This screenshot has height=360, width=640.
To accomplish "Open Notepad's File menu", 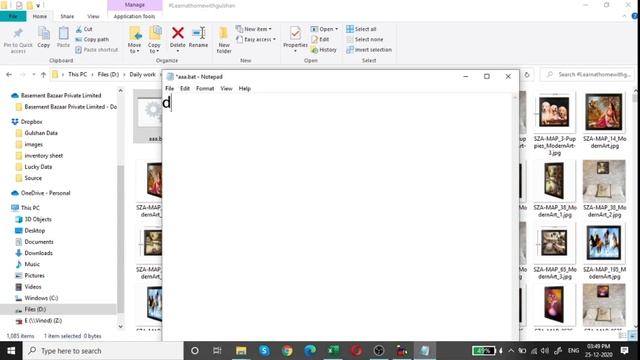I will [x=169, y=88].
